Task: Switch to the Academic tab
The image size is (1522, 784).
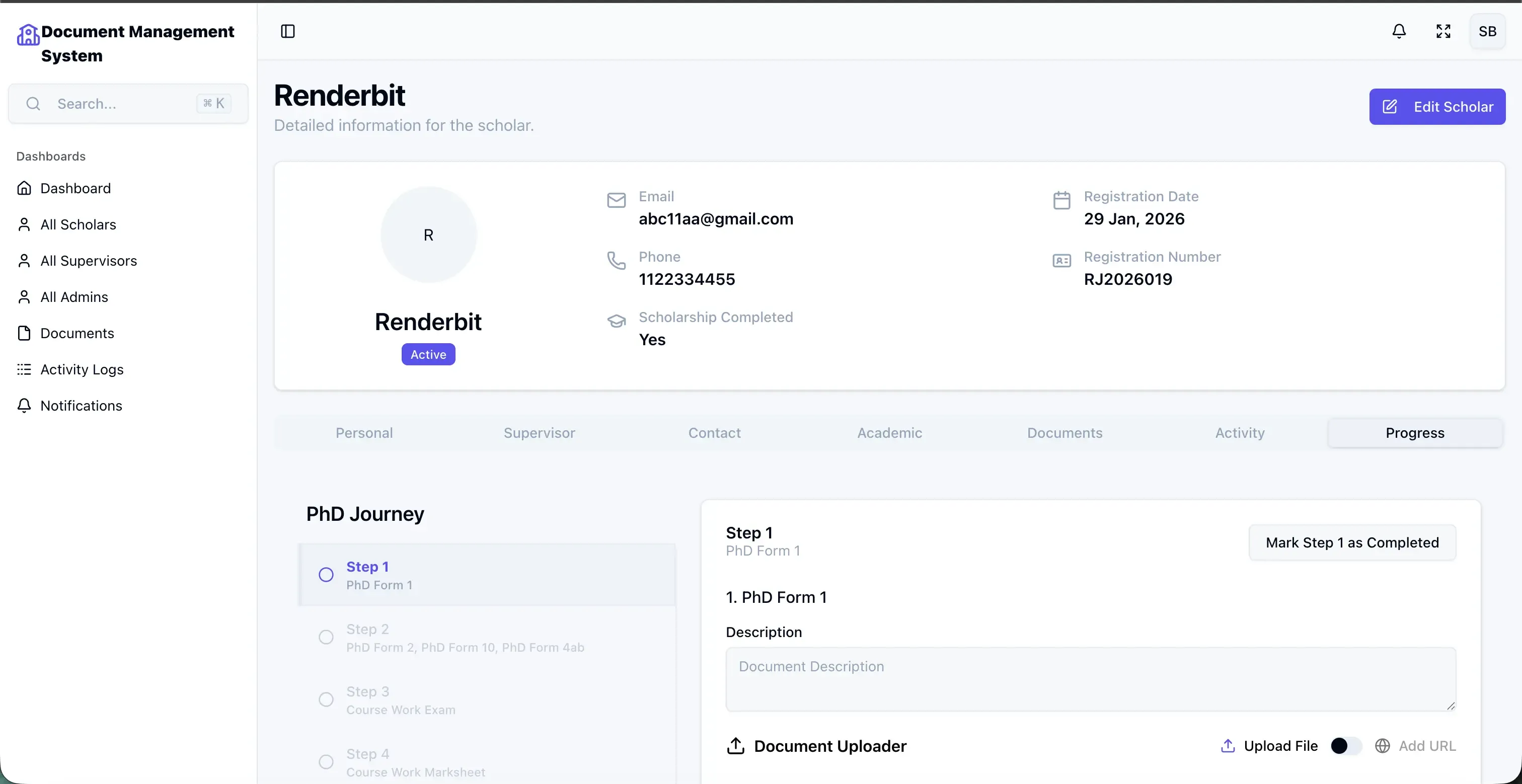Action: pyautogui.click(x=889, y=433)
